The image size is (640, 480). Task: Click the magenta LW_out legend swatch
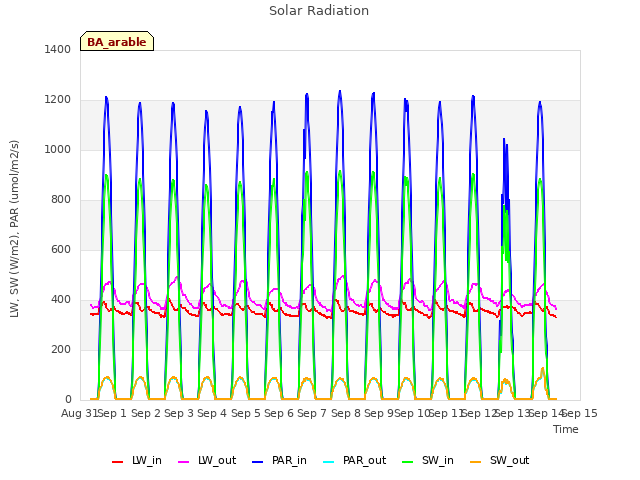pos(184,462)
